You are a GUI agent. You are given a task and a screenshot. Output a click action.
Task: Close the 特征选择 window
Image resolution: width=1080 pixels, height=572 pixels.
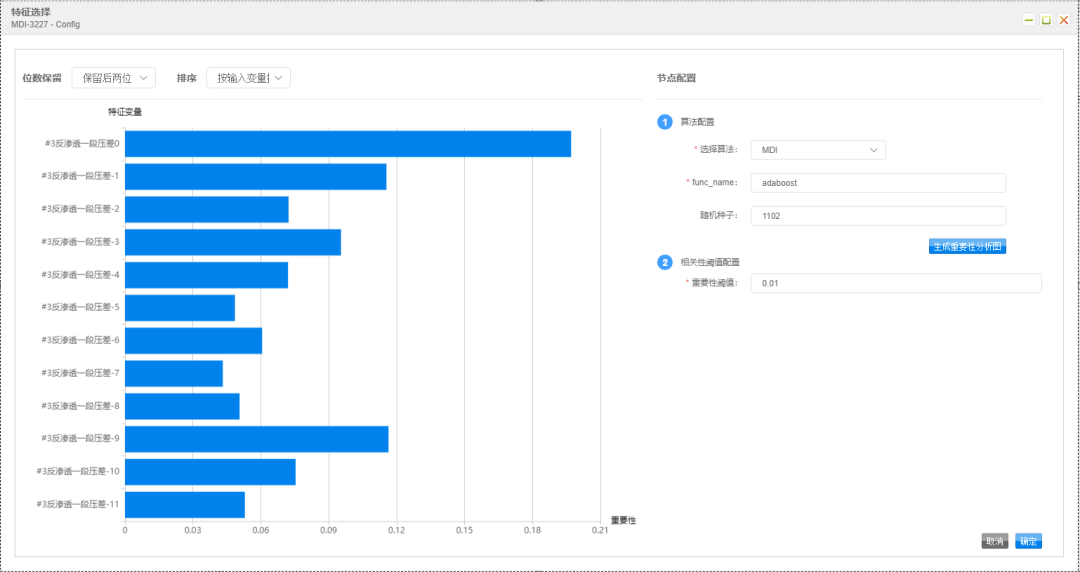(1063, 20)
